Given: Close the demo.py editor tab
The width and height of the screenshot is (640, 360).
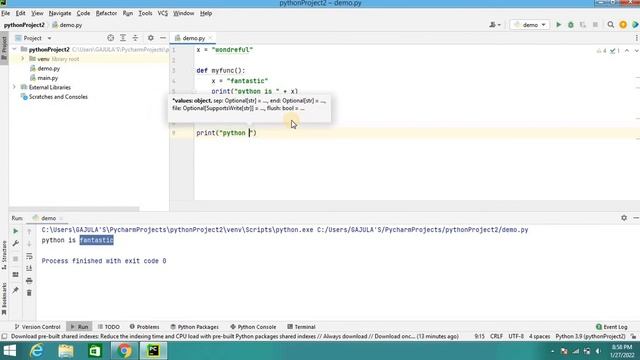Looking at the screenshot, I should pos(210,38).
